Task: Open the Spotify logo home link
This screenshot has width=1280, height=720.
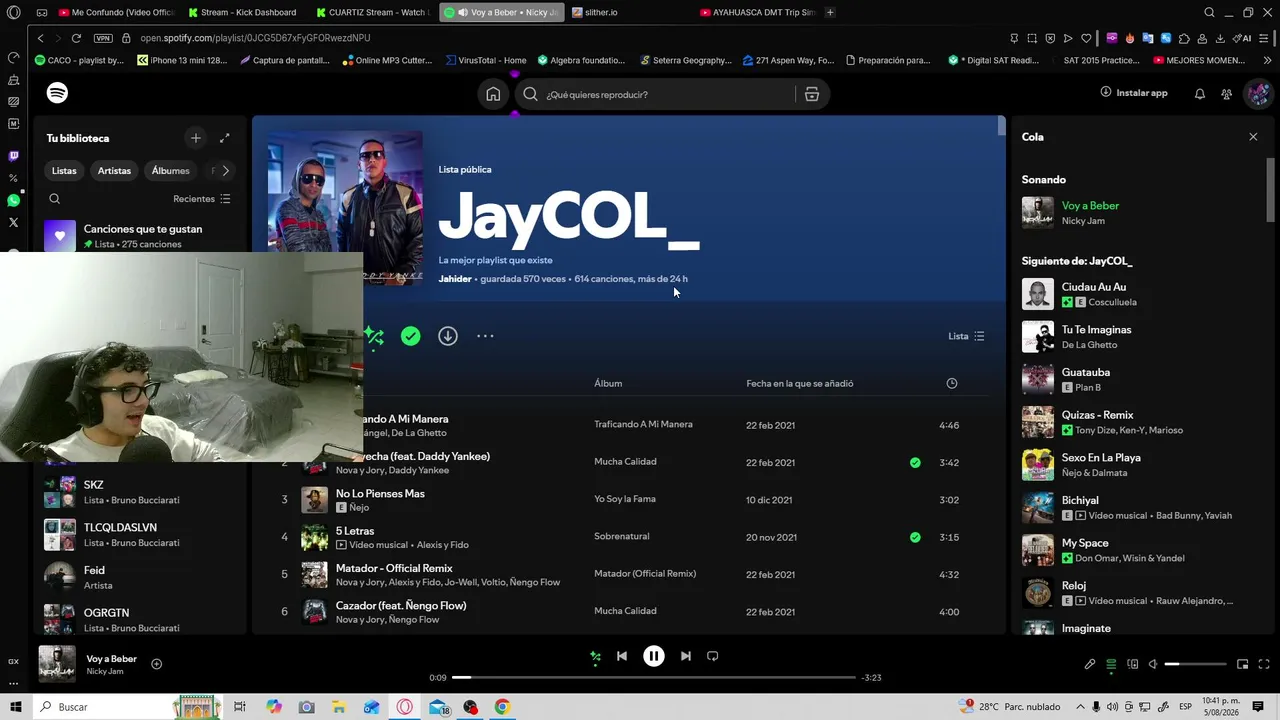Action: 57,93
